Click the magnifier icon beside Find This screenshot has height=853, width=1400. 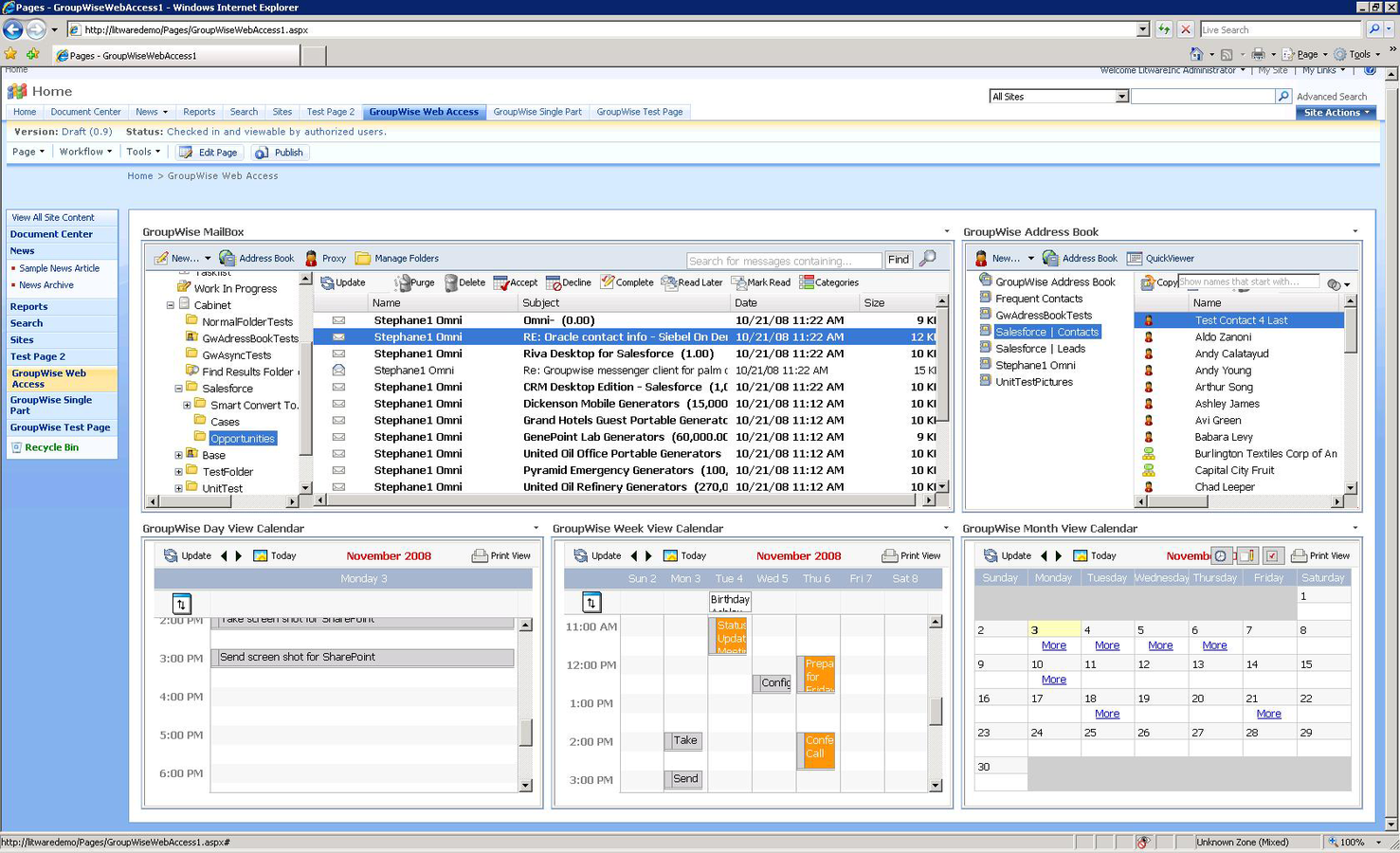(928, 258)
